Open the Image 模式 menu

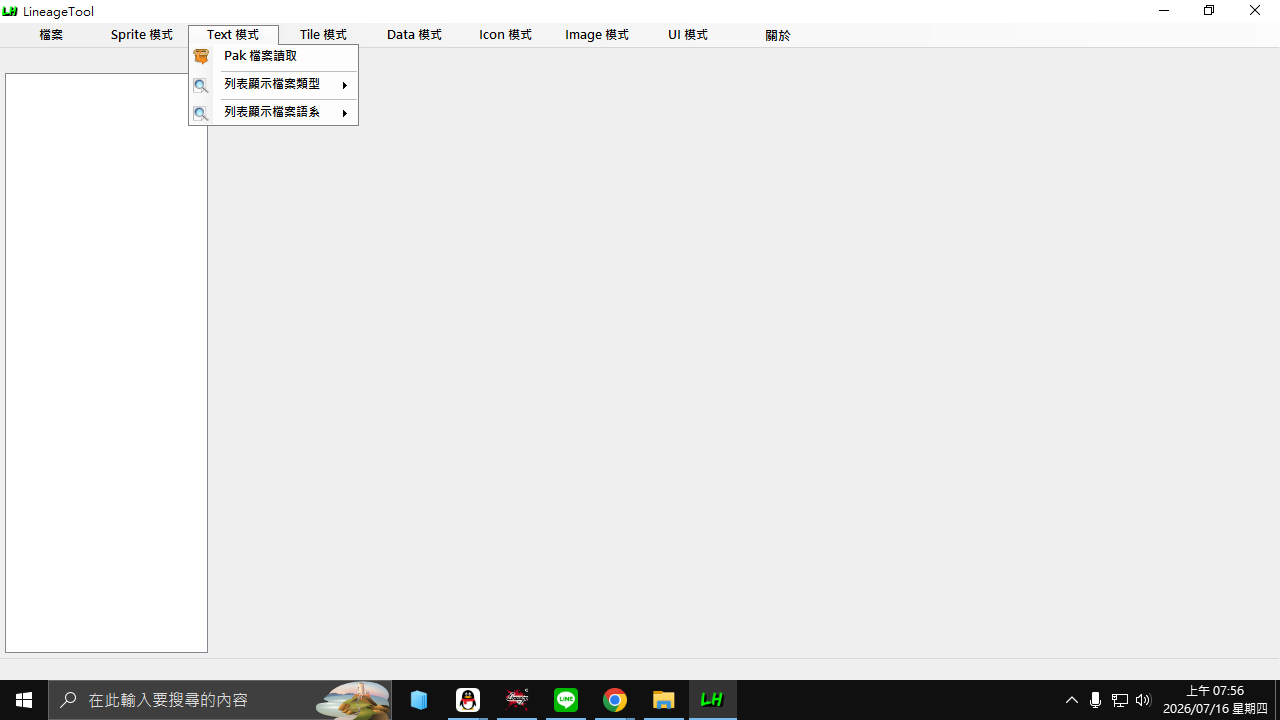(597, 35)
